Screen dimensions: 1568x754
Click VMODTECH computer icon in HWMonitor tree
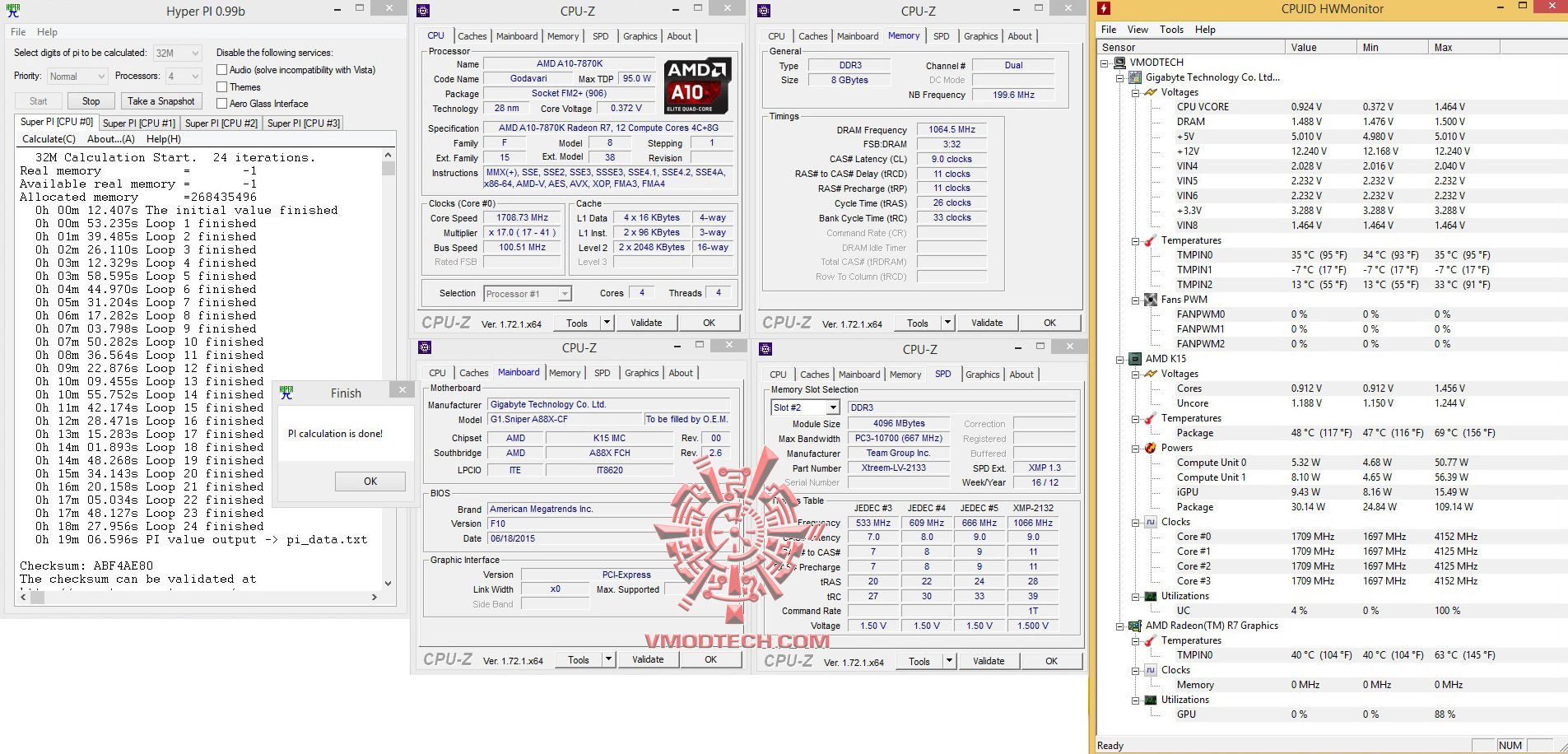[x=1120, y=63]
